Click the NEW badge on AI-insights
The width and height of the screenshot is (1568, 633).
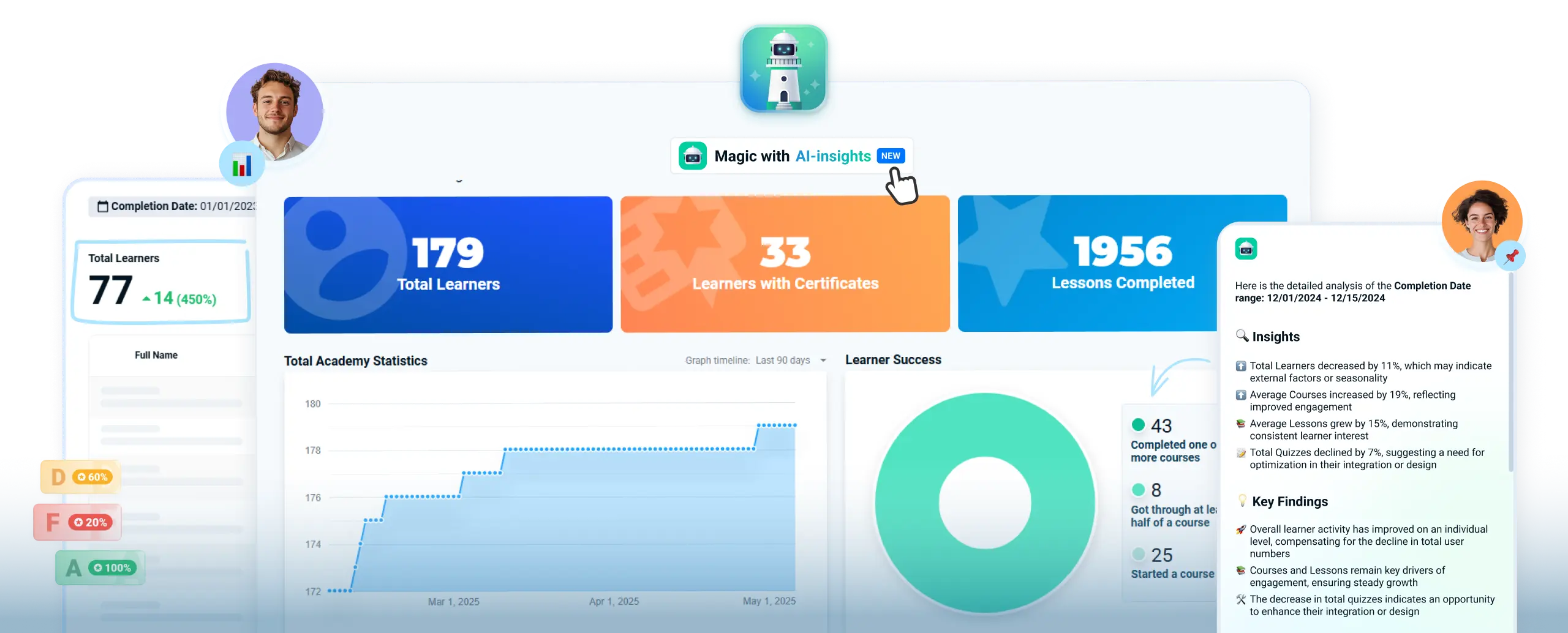point(890,156)
